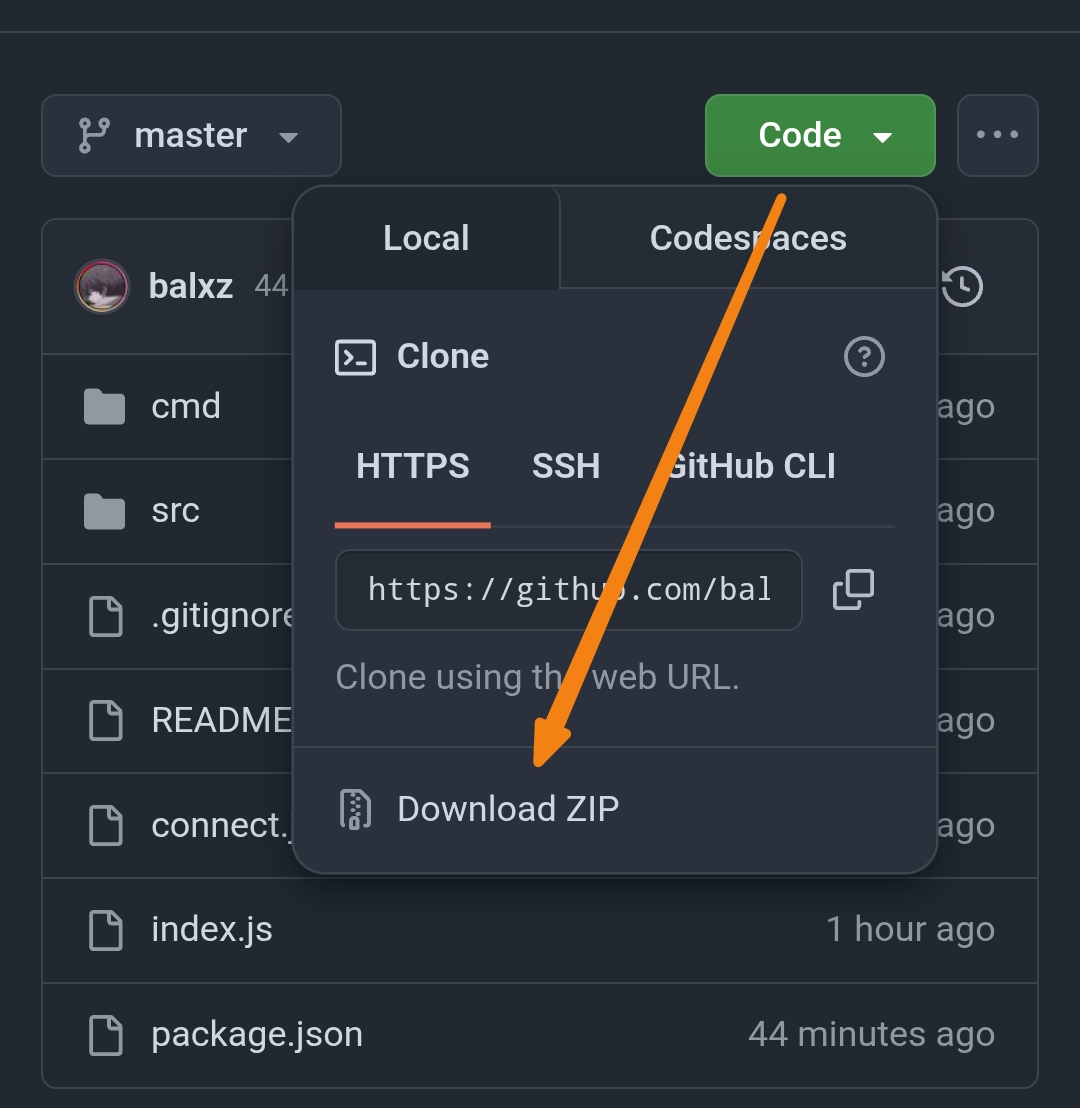The height and width of the screenshot is (1108, 1080).
Task: Select the SSH clone option
Action: 566,466
